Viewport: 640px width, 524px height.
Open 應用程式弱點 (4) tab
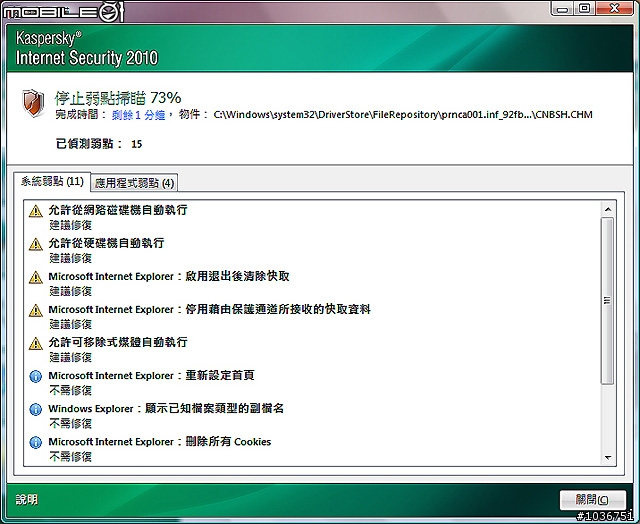tap(134, 183)
